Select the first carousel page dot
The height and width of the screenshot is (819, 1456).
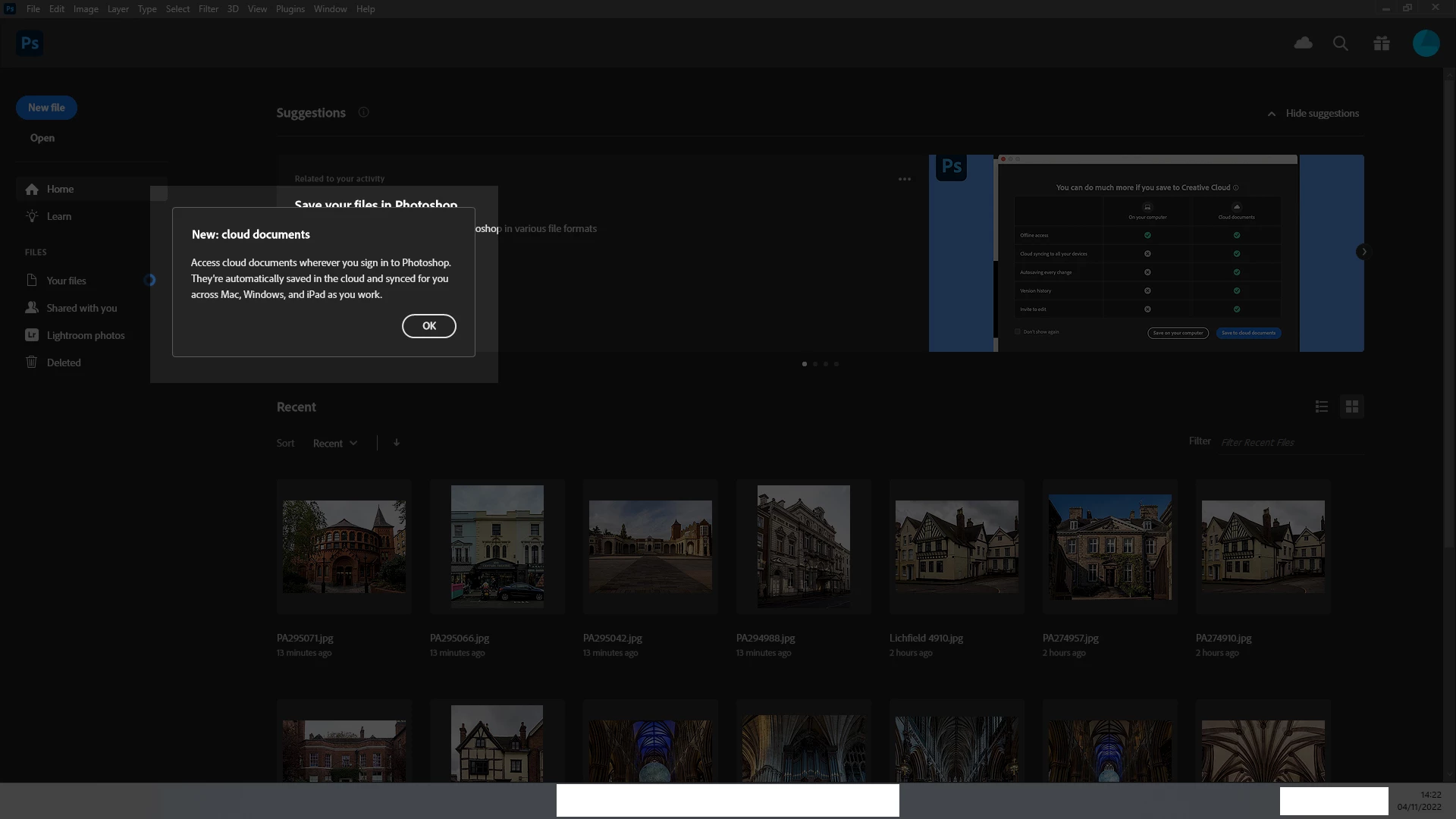tap(805, 364)
